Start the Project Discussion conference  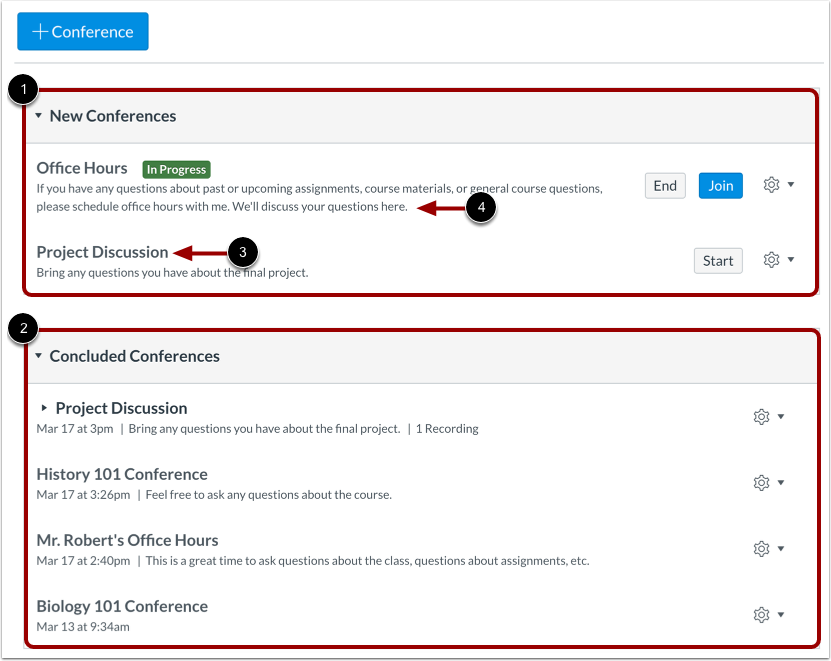718,260
